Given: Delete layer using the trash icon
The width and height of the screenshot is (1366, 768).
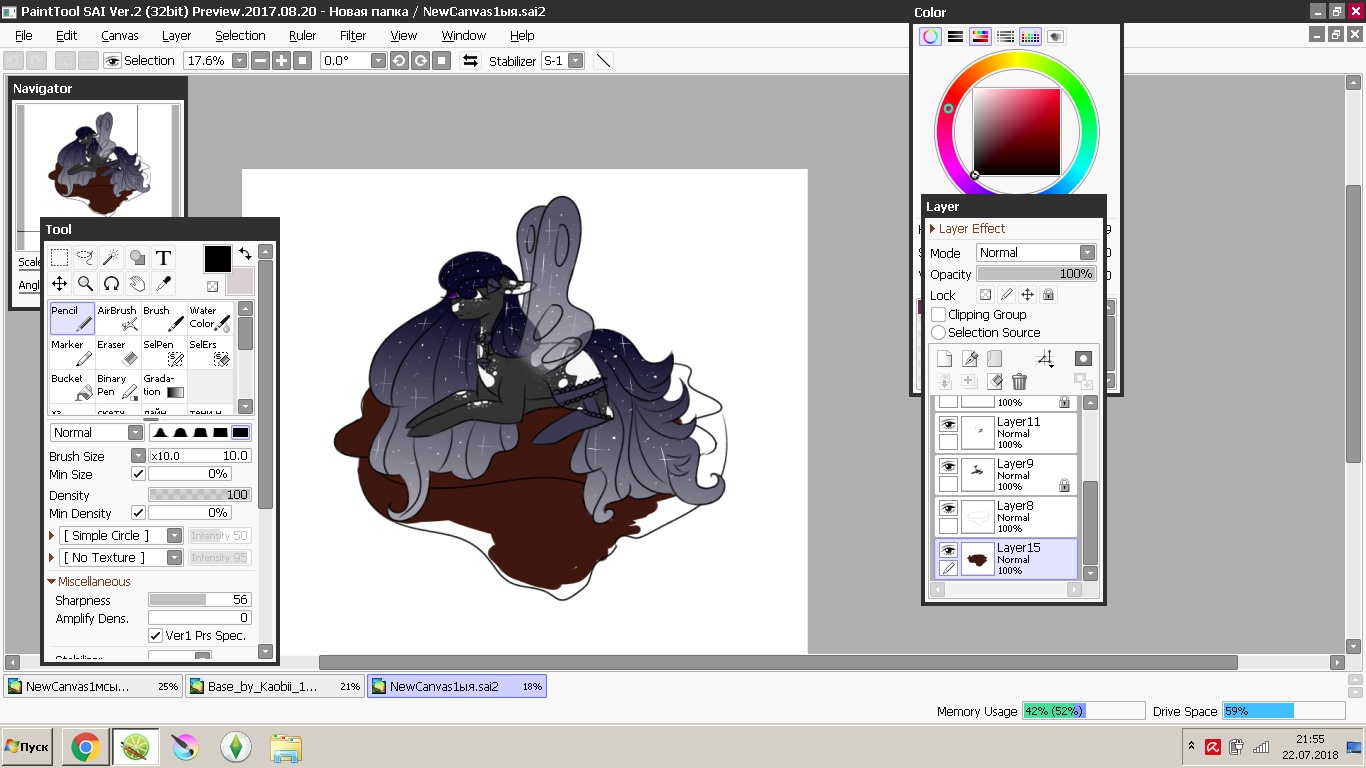Looking at the screenshot, I should point(1019,381).
